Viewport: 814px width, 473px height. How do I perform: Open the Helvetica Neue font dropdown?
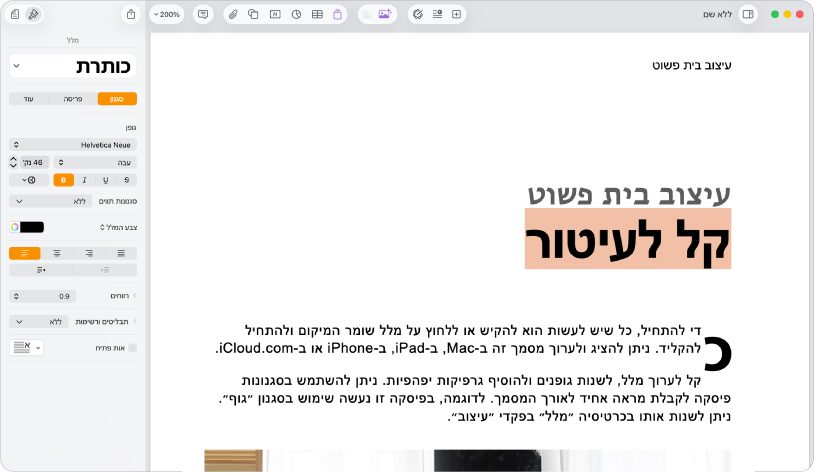(x=73, y=145)
